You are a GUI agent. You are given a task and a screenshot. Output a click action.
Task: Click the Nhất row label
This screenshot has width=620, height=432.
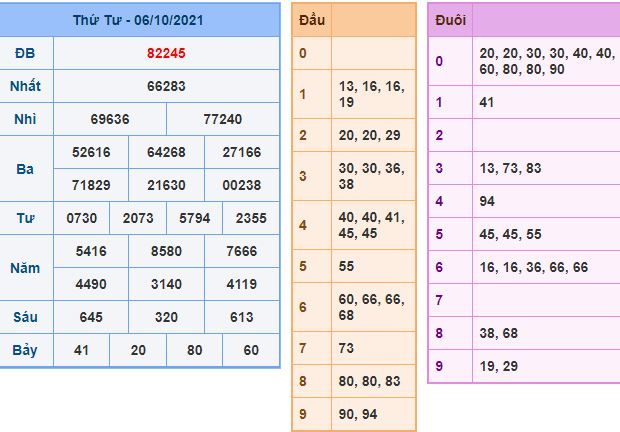[26, 86]
